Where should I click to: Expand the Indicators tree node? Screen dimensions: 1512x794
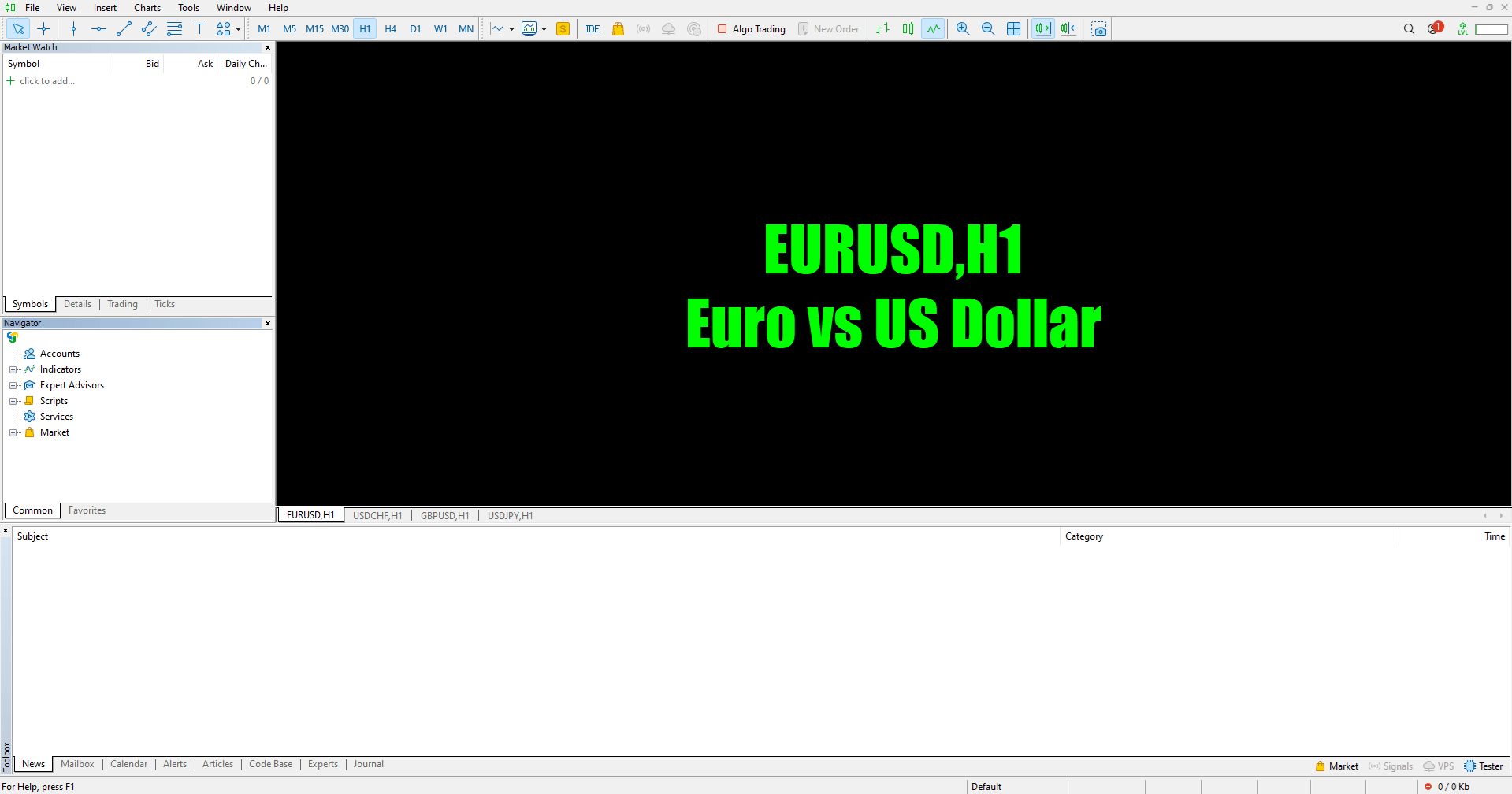coord(13,369)
